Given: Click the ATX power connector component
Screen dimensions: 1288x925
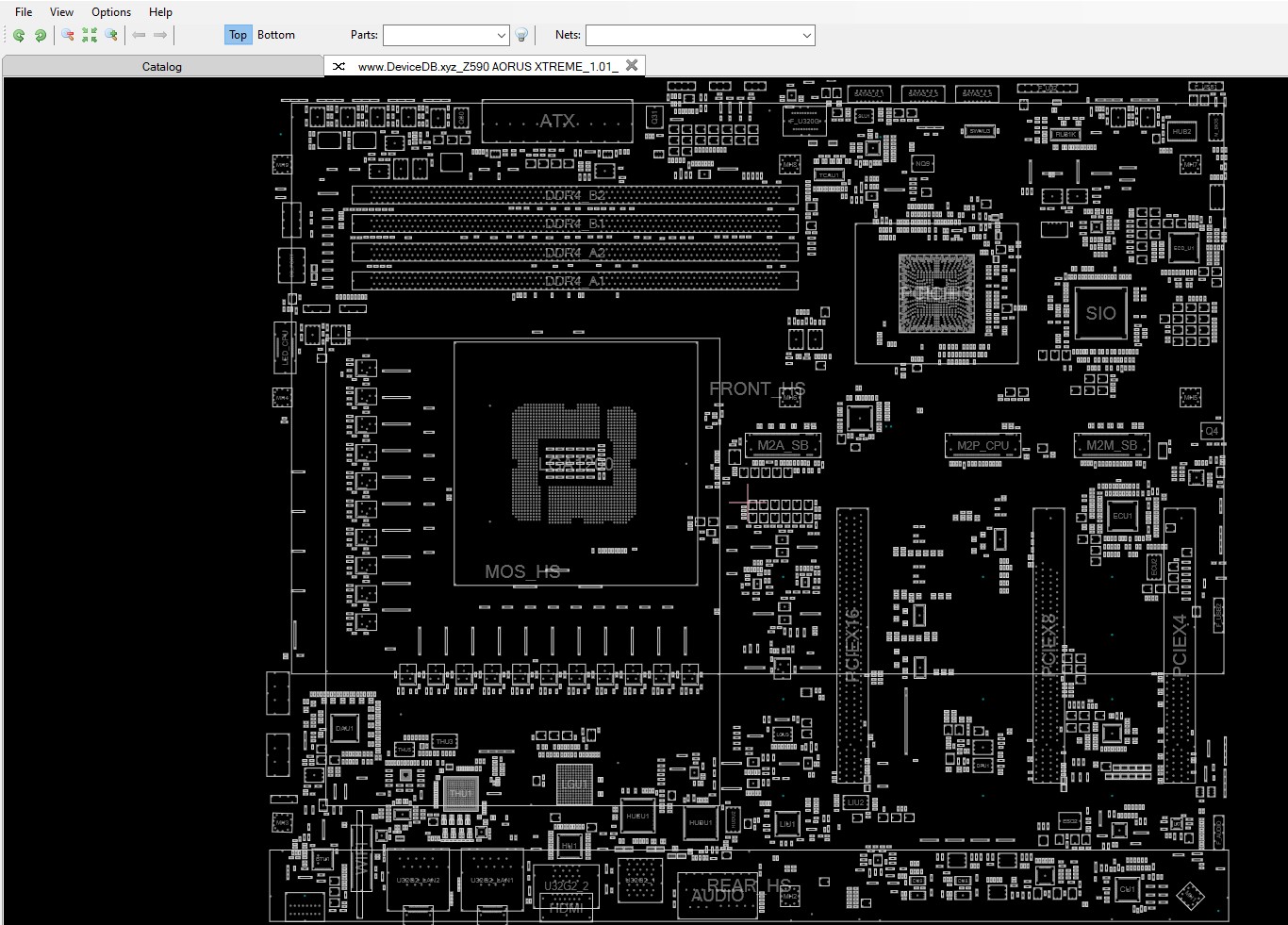Looking at the screenshot, I should point(557,122).
